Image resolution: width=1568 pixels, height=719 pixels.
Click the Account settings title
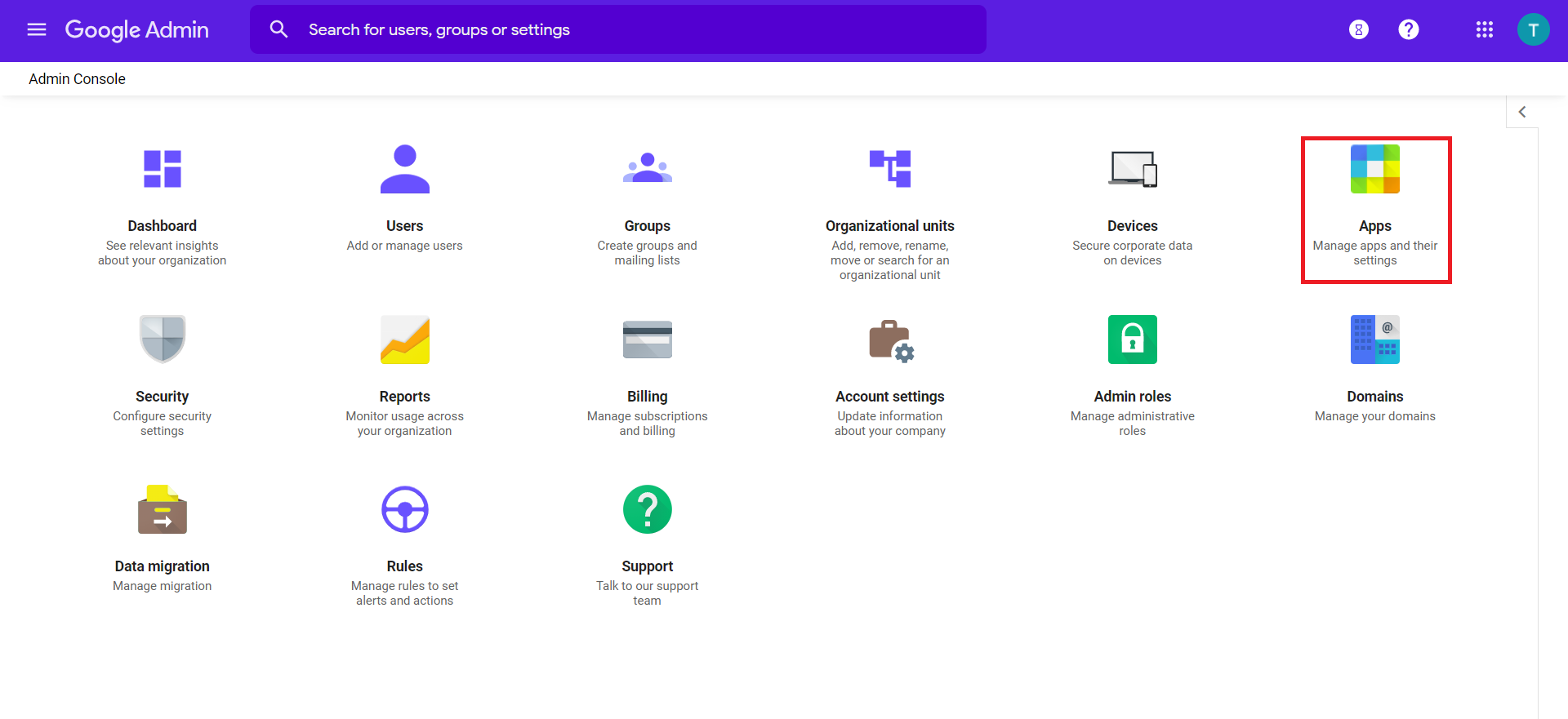pyautogui.click(x=890, y=397)
